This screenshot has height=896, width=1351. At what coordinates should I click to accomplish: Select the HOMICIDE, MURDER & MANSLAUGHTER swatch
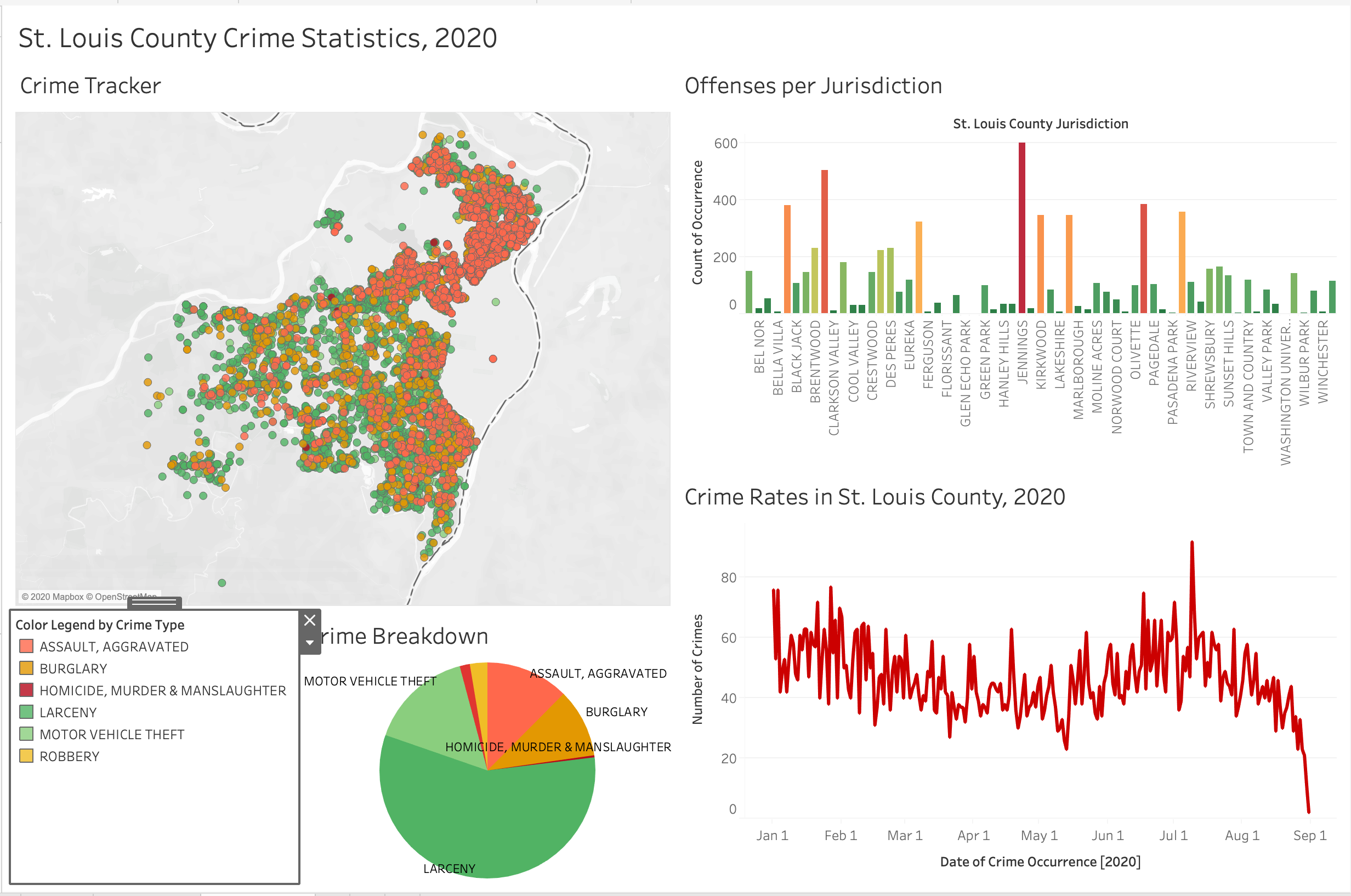pos(27,690)
